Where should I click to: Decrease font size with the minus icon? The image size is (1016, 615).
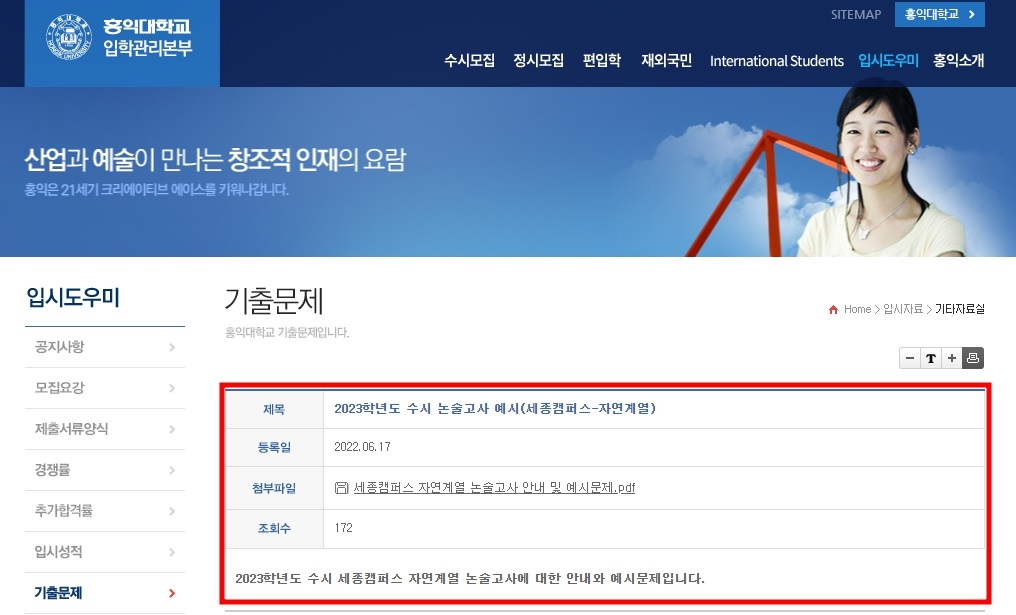tap(910, 358)
